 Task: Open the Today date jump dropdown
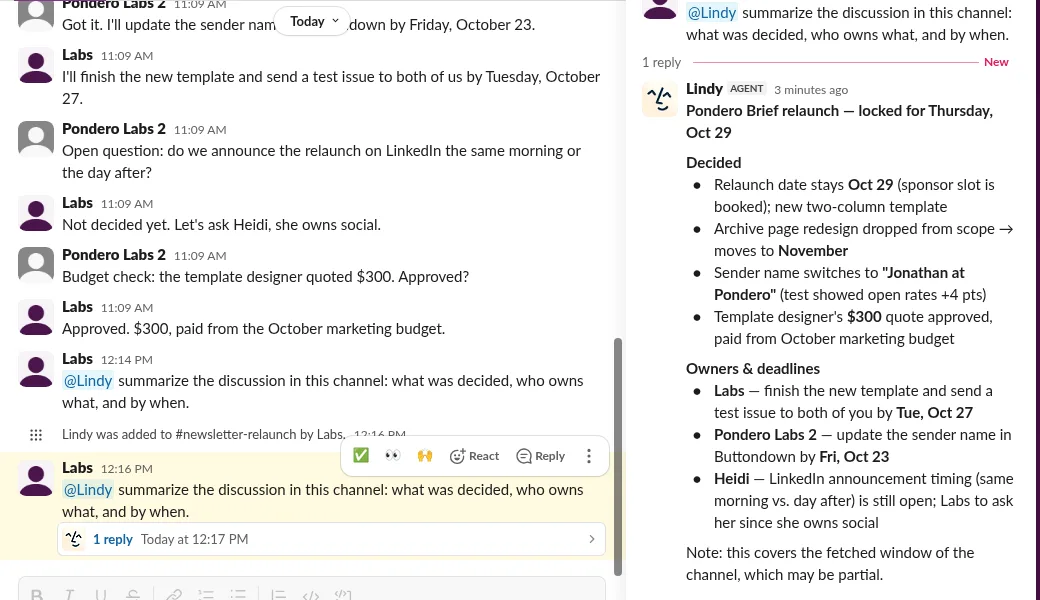[312, 21]
